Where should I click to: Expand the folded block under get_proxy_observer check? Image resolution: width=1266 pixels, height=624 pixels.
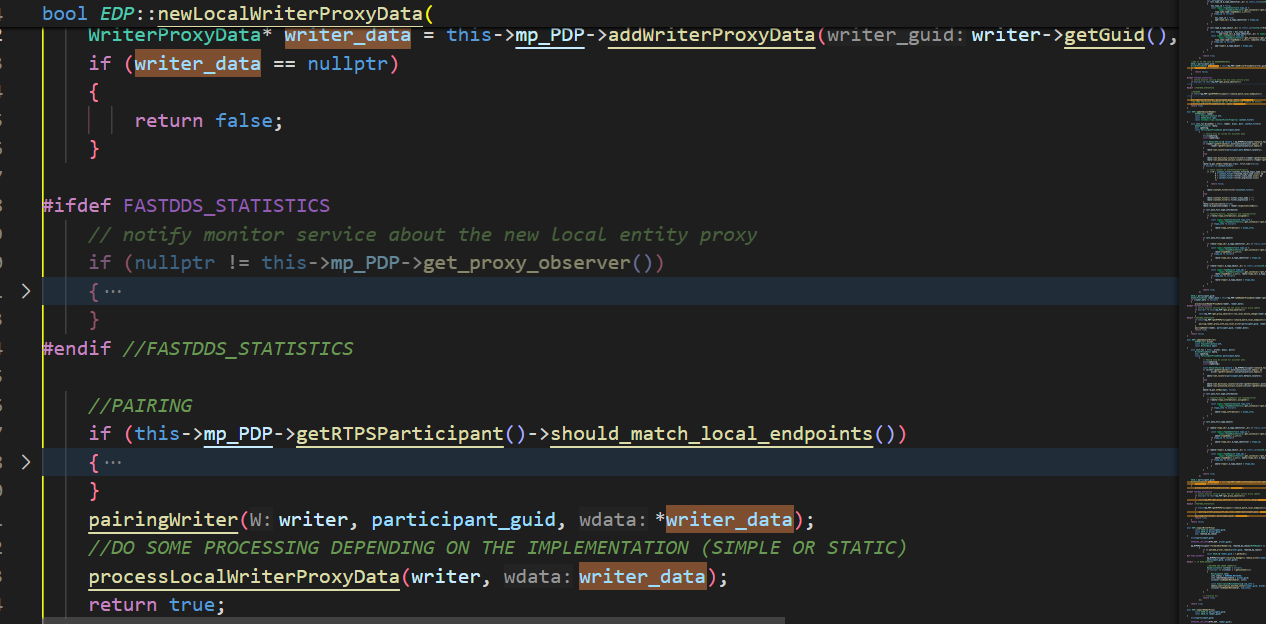pyautogui.click(x=26, y=292)
